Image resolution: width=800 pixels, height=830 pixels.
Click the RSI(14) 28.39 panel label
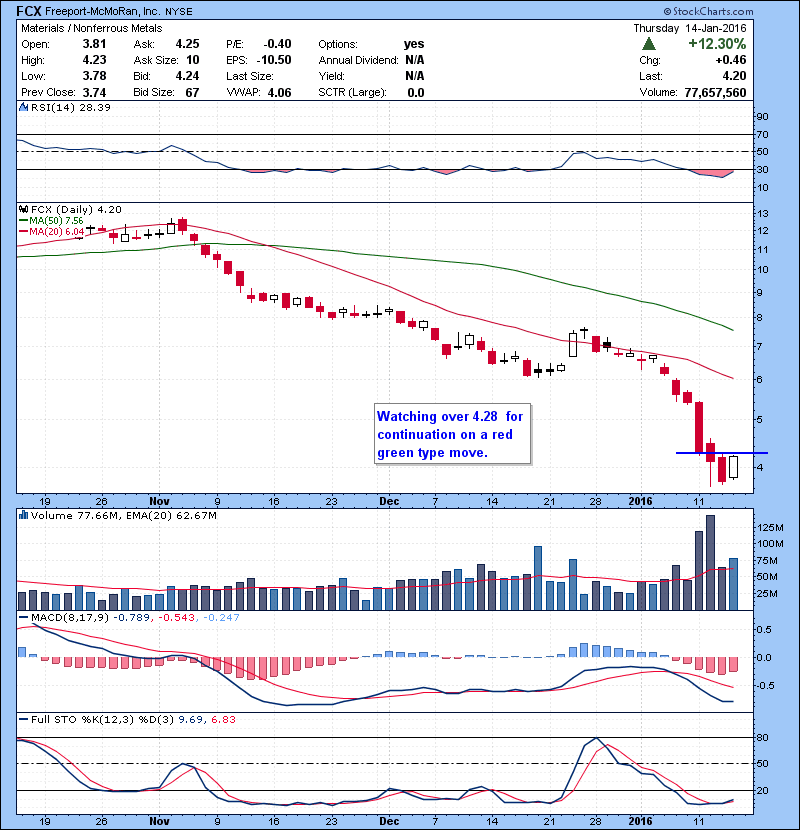pyautogui.click(x=70, y=107)
